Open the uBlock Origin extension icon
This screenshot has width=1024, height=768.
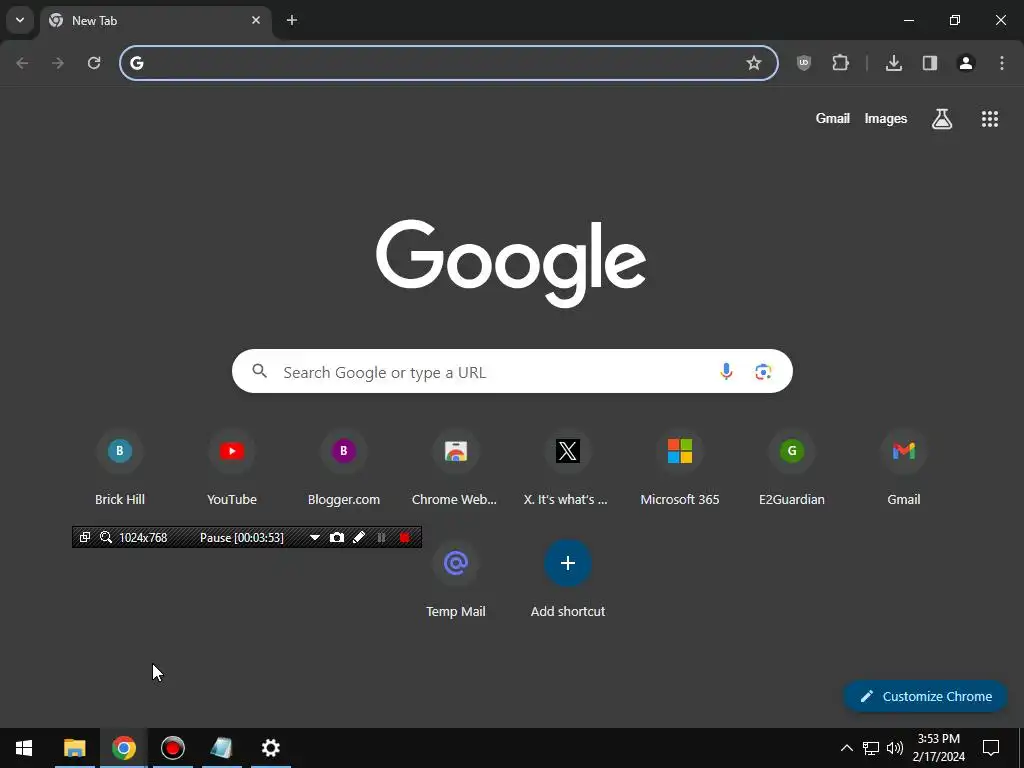pyautogui.click(x=804, y=63)
